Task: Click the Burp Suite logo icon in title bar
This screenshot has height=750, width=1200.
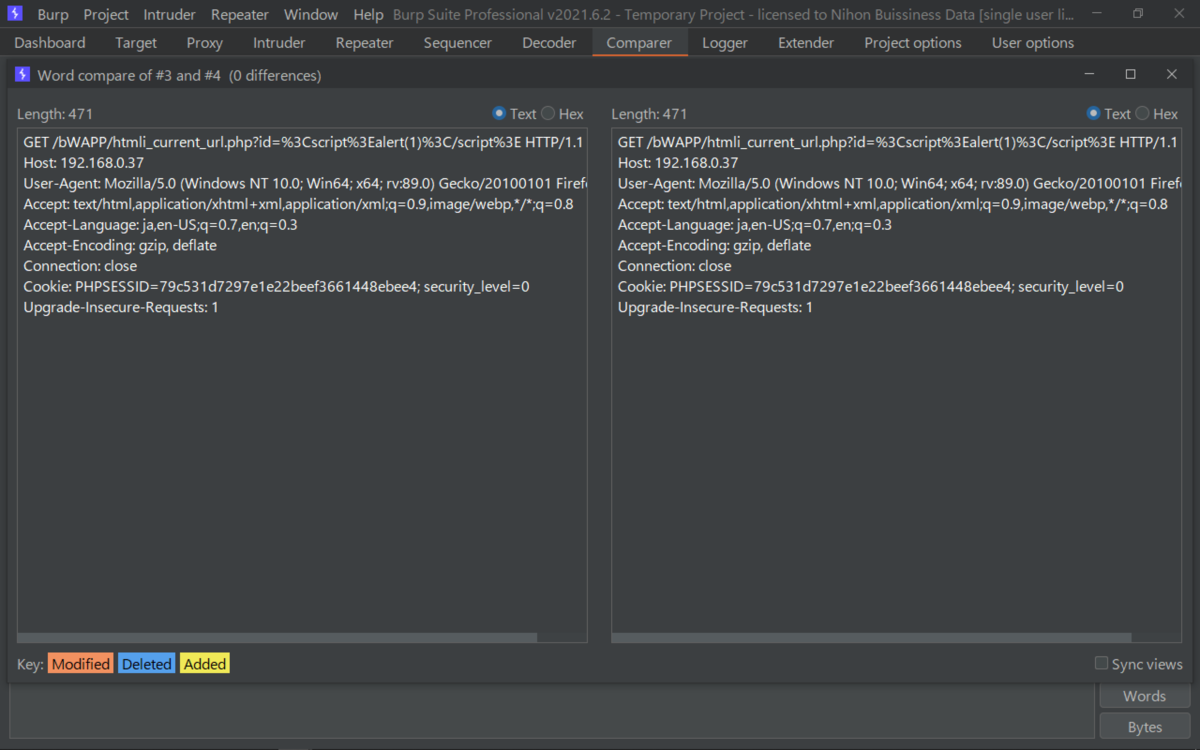Action: [x=15, y=14]
